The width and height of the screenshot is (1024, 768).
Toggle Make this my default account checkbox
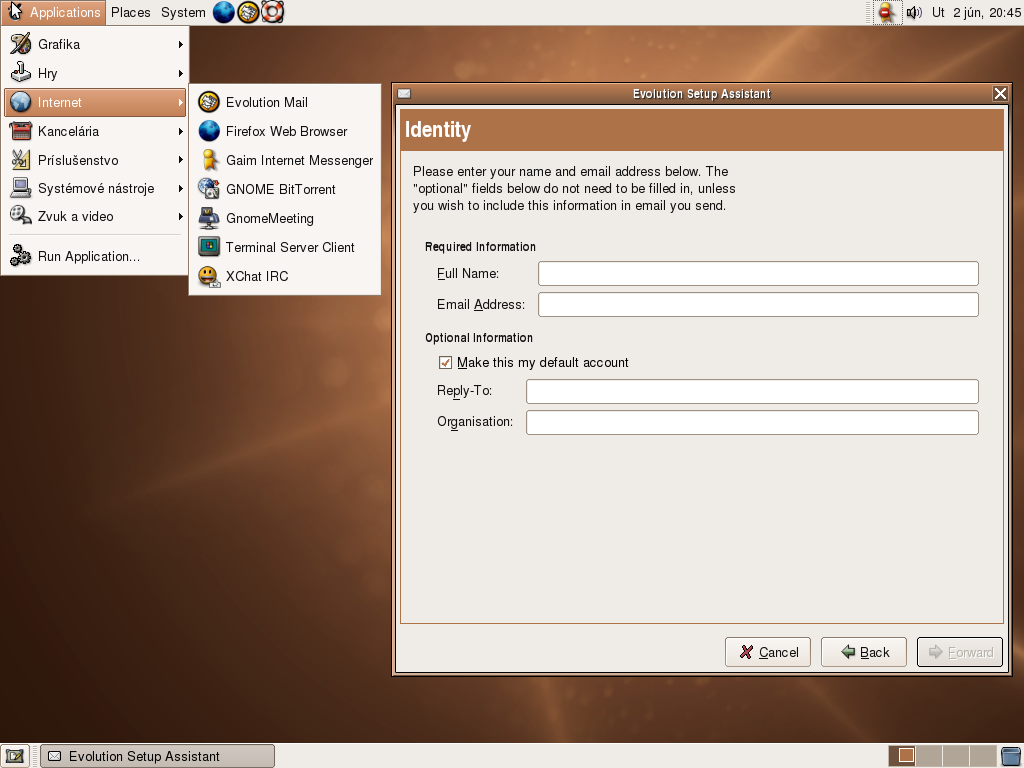445,362
